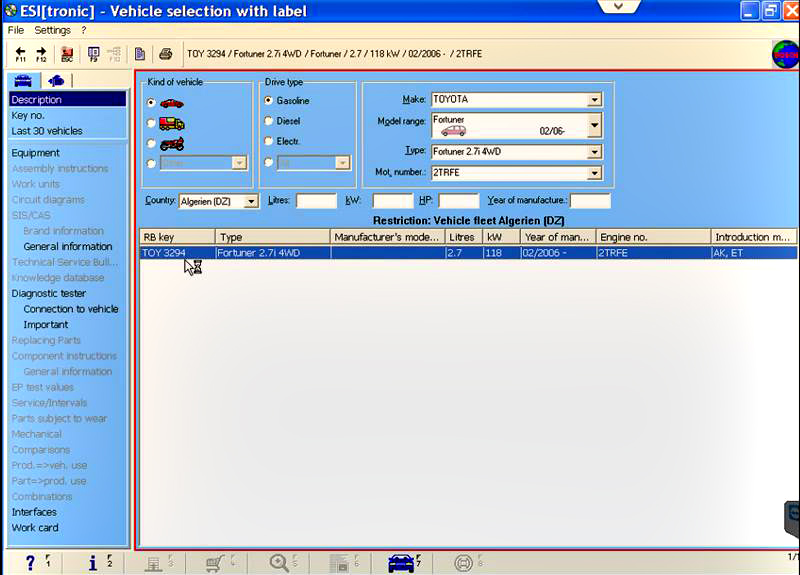The width and height of the screenshot is (800, 575).
Task: Open the Make dropdown showing TOYOTA
Action: click(594, 99)
